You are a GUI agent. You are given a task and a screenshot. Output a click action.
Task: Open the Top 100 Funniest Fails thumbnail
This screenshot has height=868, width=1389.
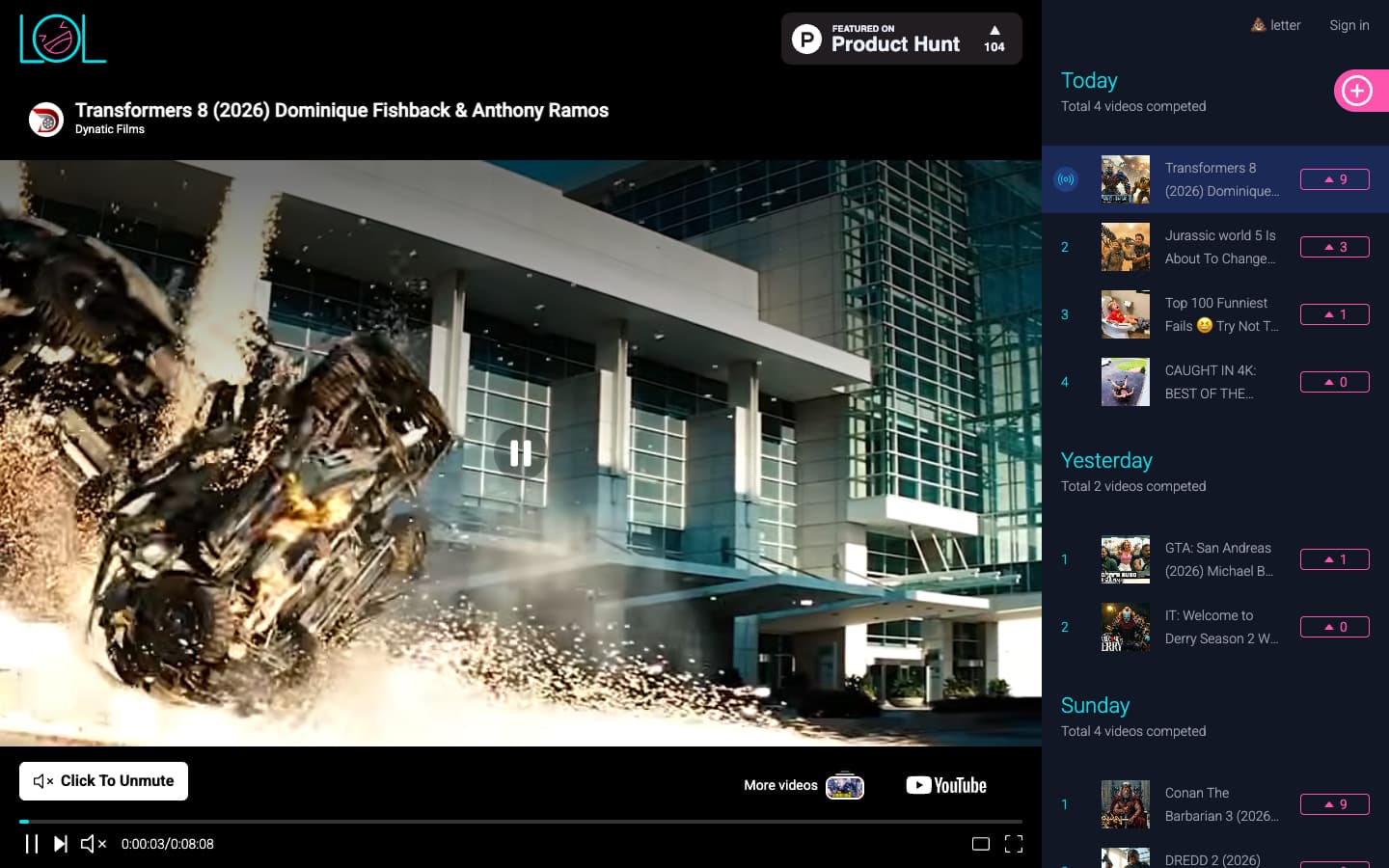1126,314
